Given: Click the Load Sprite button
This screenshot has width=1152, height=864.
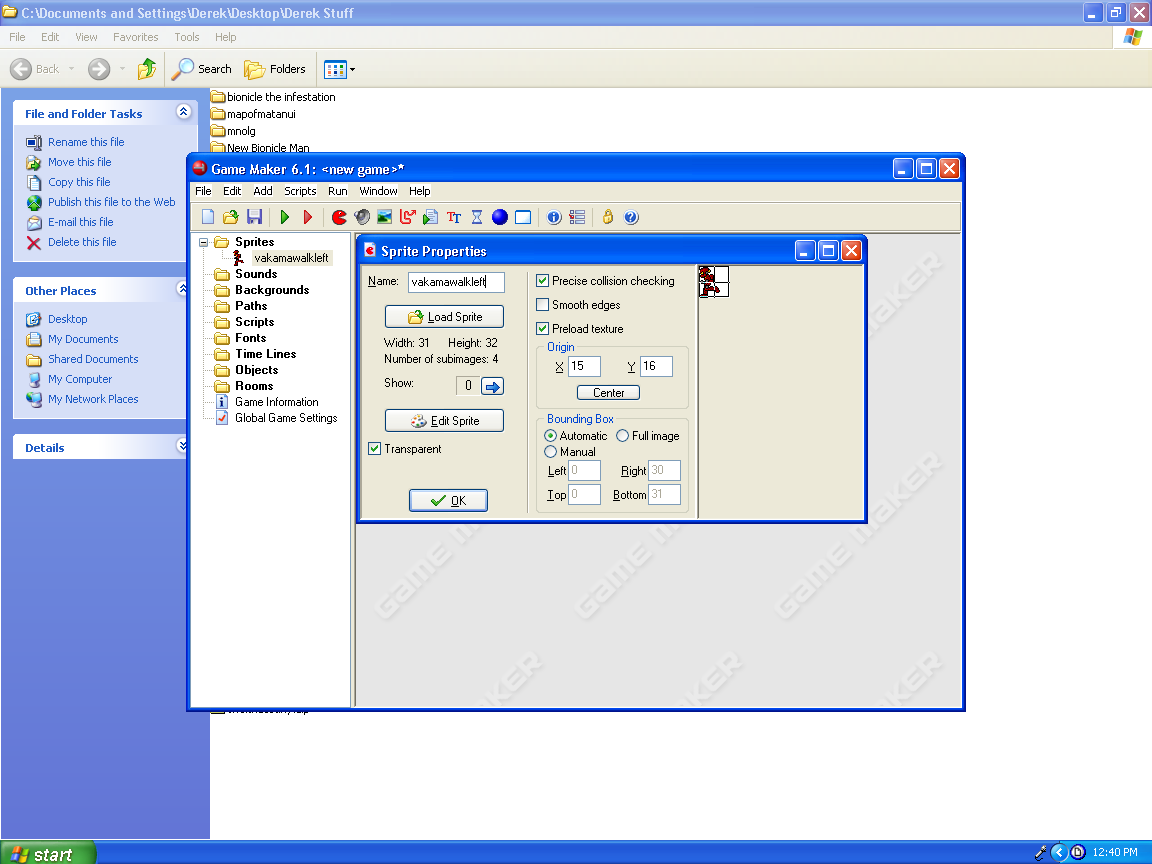Looking at the screenshot, I should (x=444, y=317).
